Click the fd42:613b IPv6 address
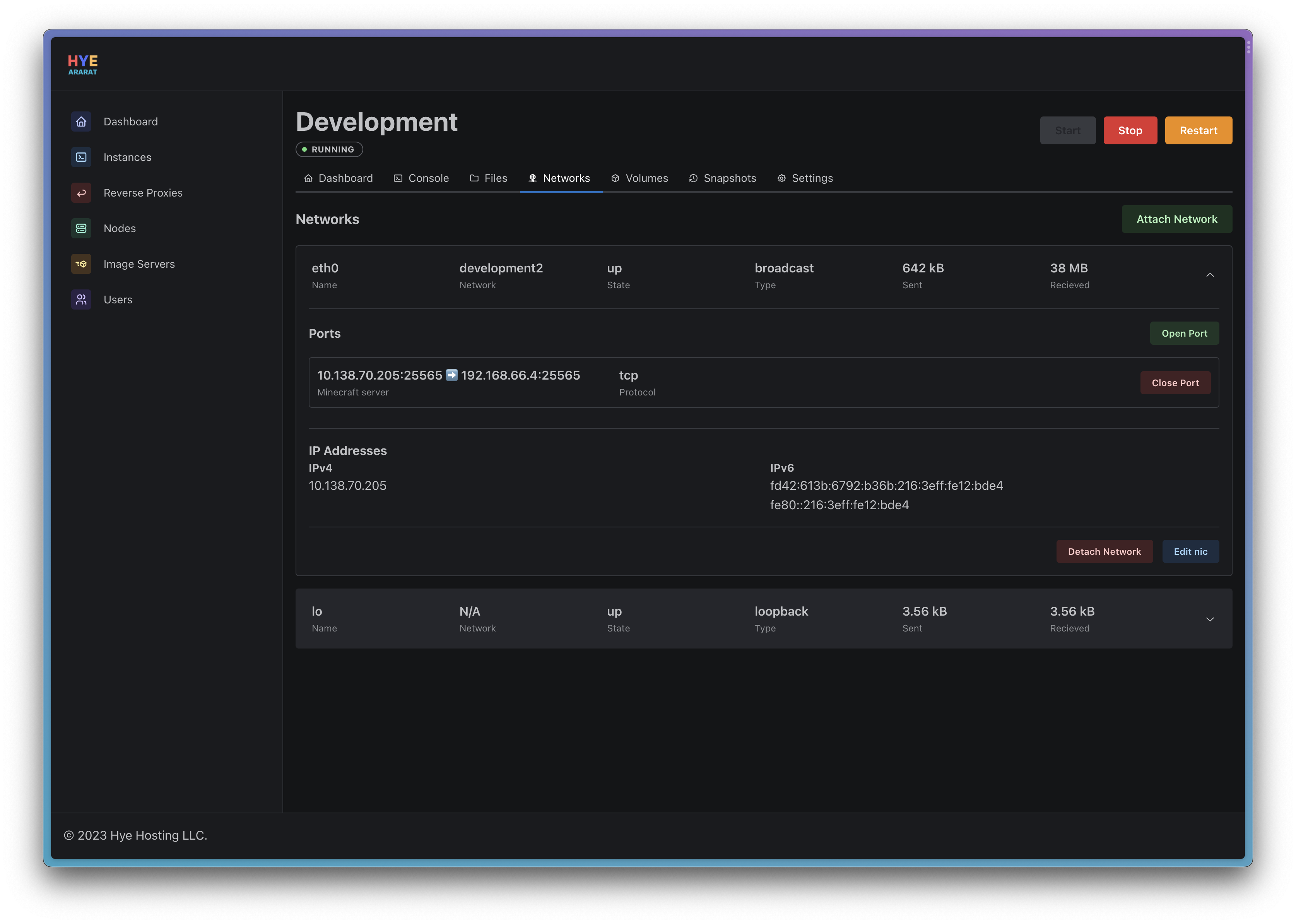1296x924 pixels. (x=886, y=485)
